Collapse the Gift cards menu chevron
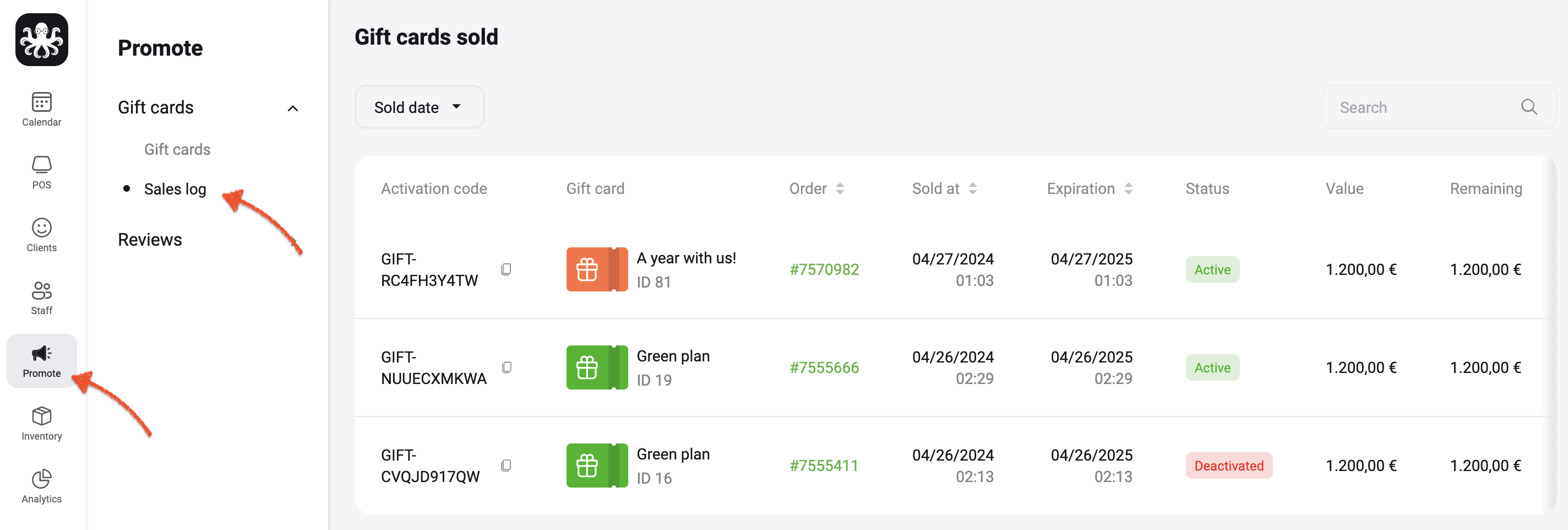 coord(293,109)
